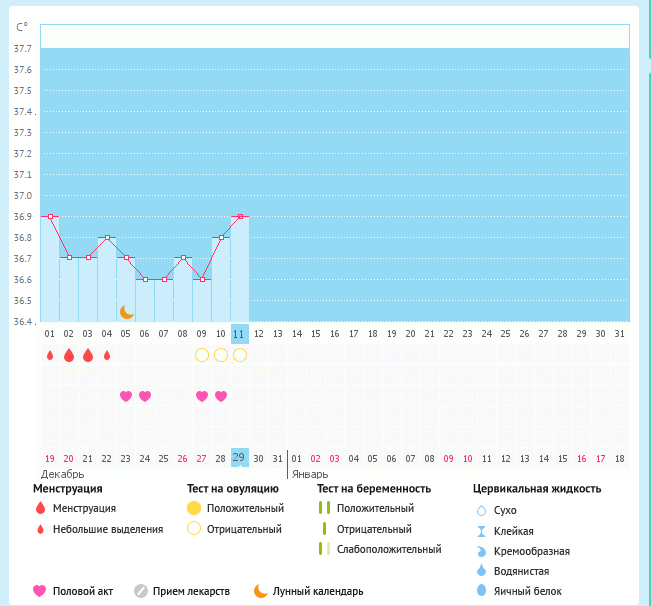651x606 pixels.
Task: Select the small spotting drop under day 01
Action: coord(50,355)
